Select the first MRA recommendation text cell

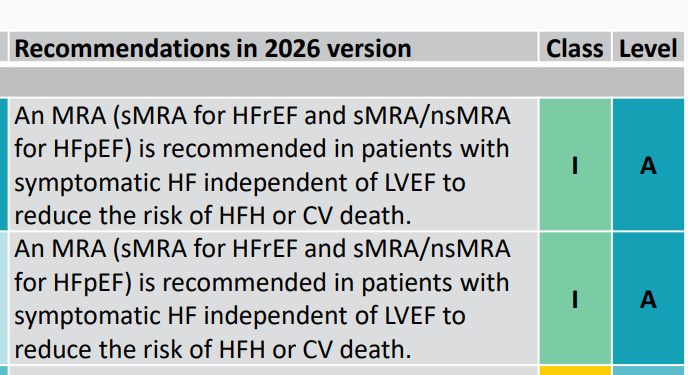pos(273,164)
